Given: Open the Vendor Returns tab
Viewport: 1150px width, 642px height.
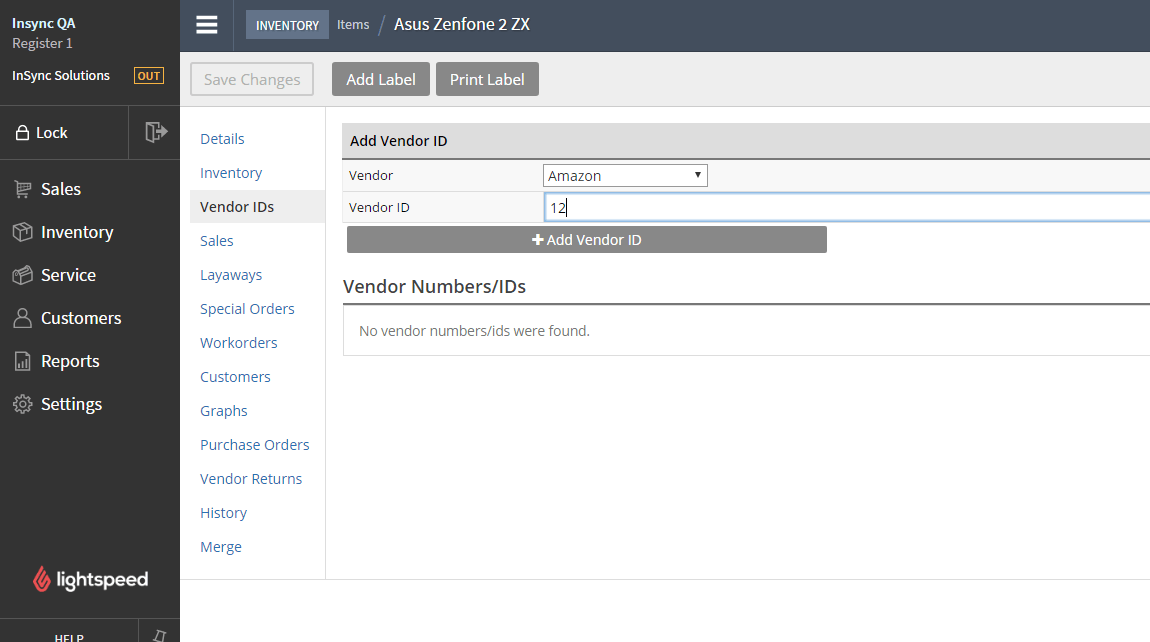Looking at the screenshot, I should (x=251, y=479).
